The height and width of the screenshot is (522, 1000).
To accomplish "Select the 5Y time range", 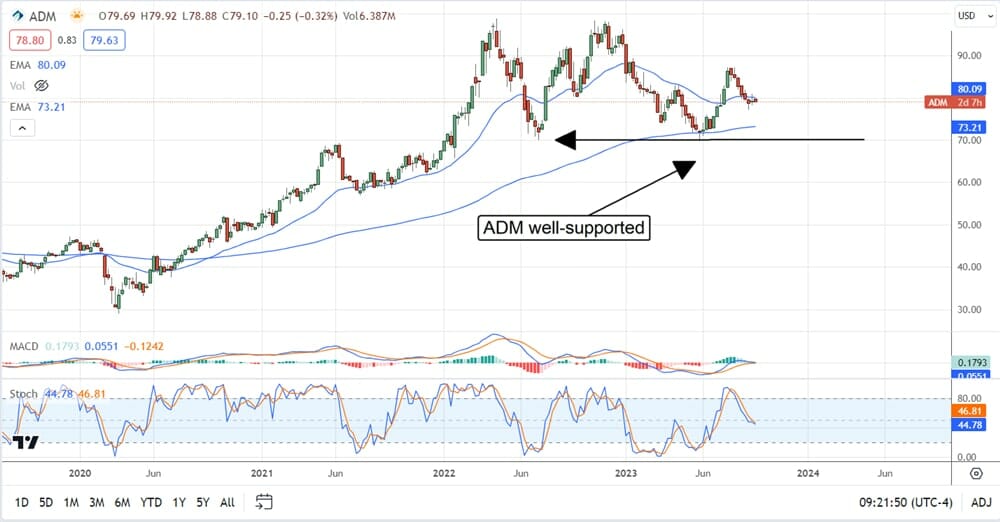I will click(201, 500).
